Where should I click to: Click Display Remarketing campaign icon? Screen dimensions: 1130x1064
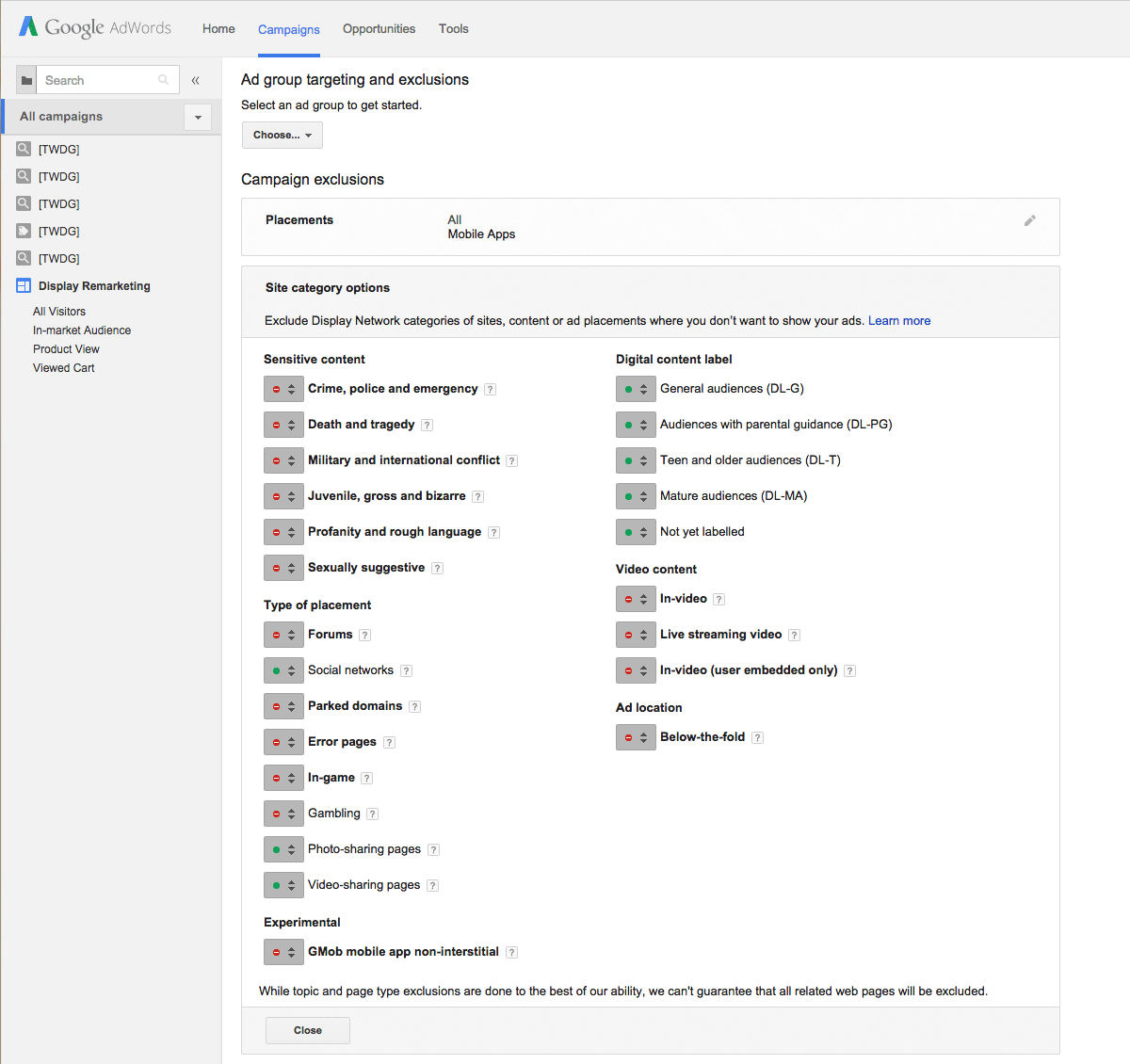point(24,286)
